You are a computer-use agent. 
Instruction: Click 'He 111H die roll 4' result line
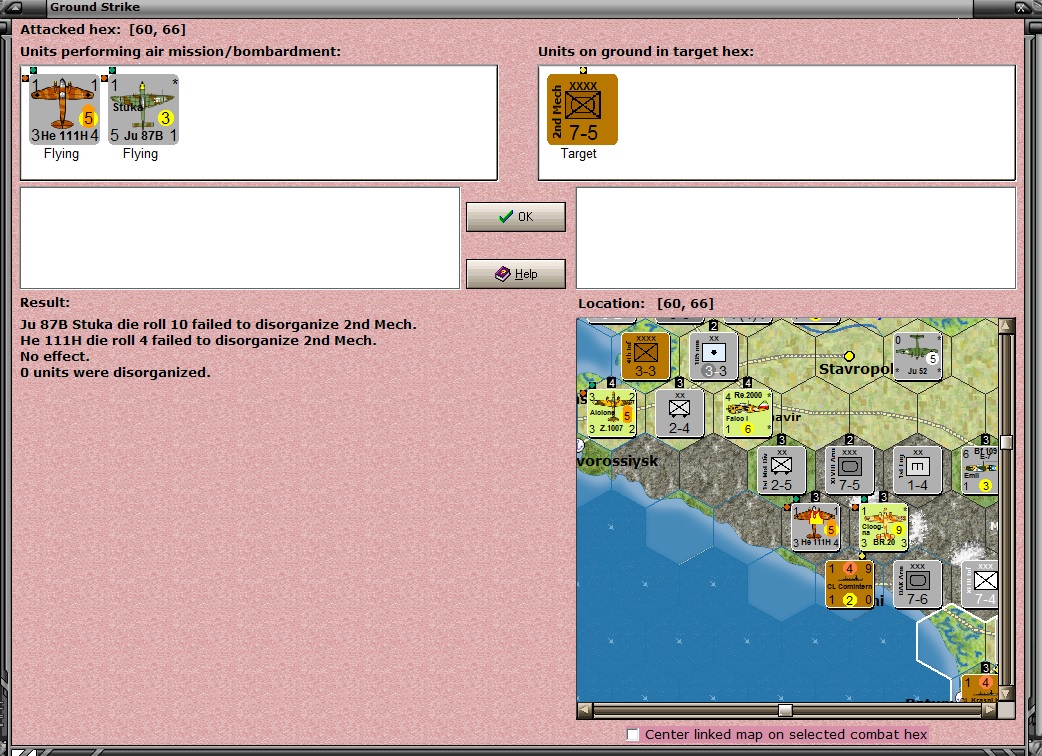(x=198, y=340)
